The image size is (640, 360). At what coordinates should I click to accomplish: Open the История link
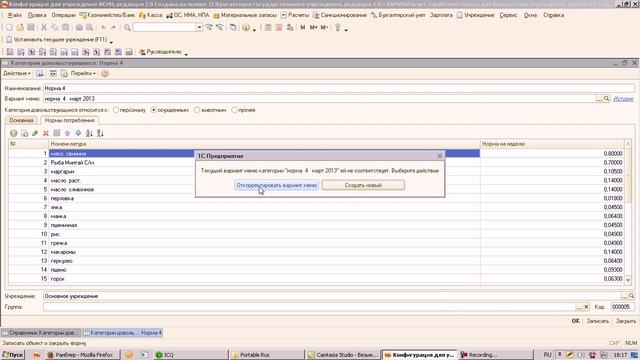[623, 99]
